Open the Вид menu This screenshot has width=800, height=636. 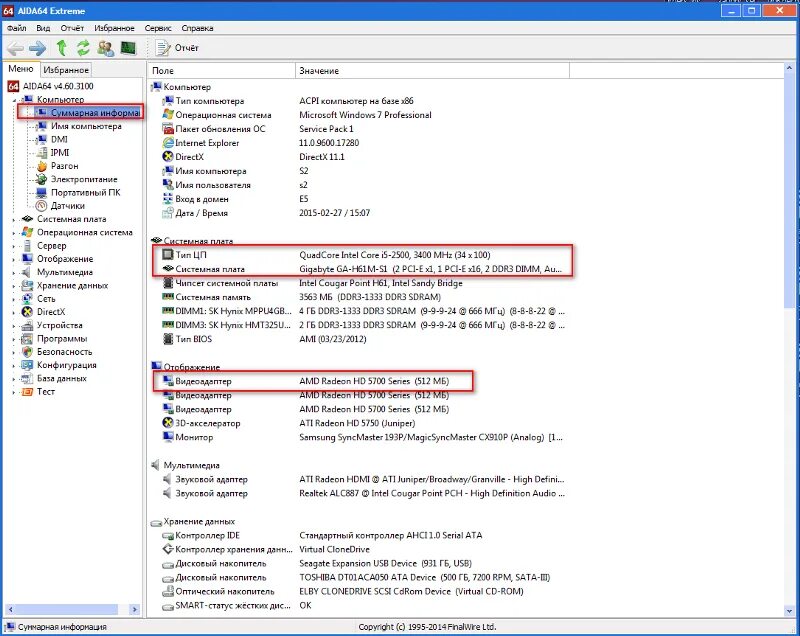[43, 28]
